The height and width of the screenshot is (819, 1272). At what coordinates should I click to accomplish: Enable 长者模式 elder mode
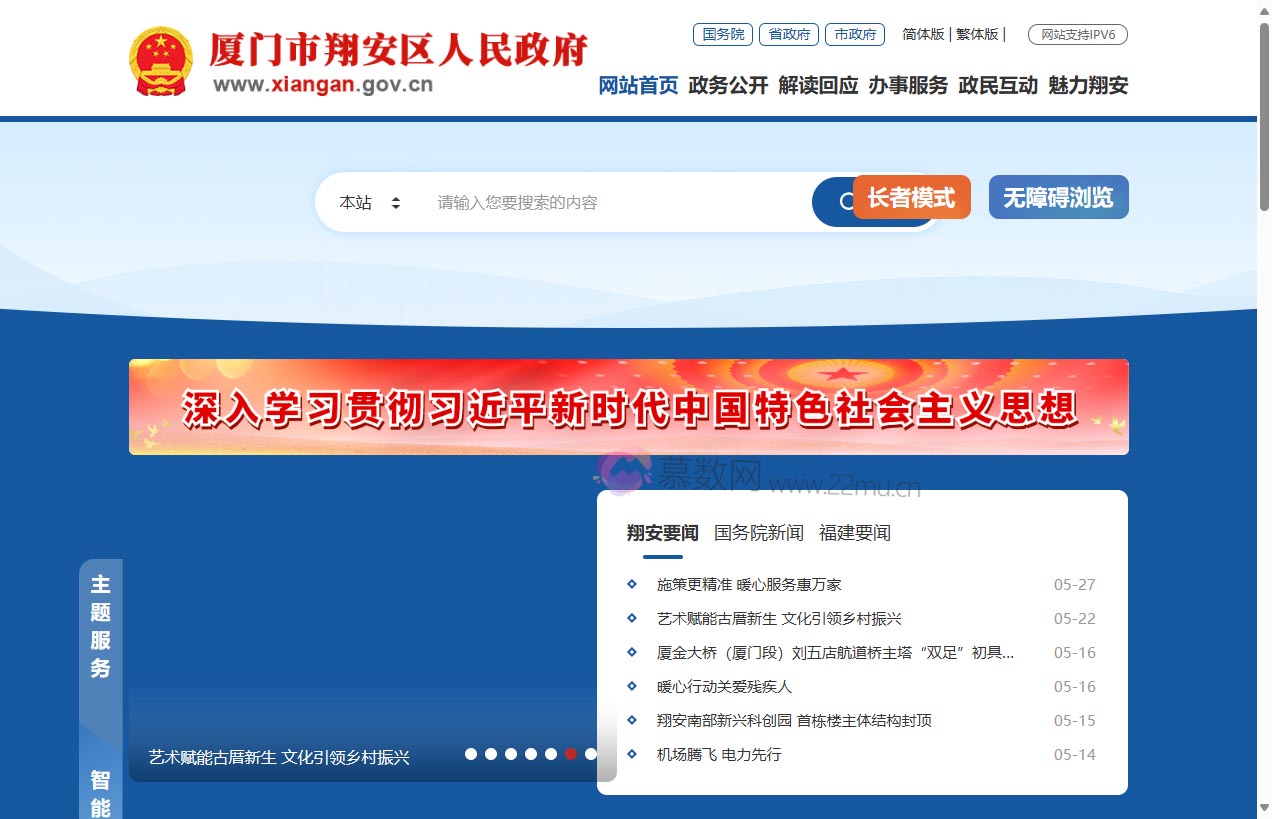coord(911,197)
